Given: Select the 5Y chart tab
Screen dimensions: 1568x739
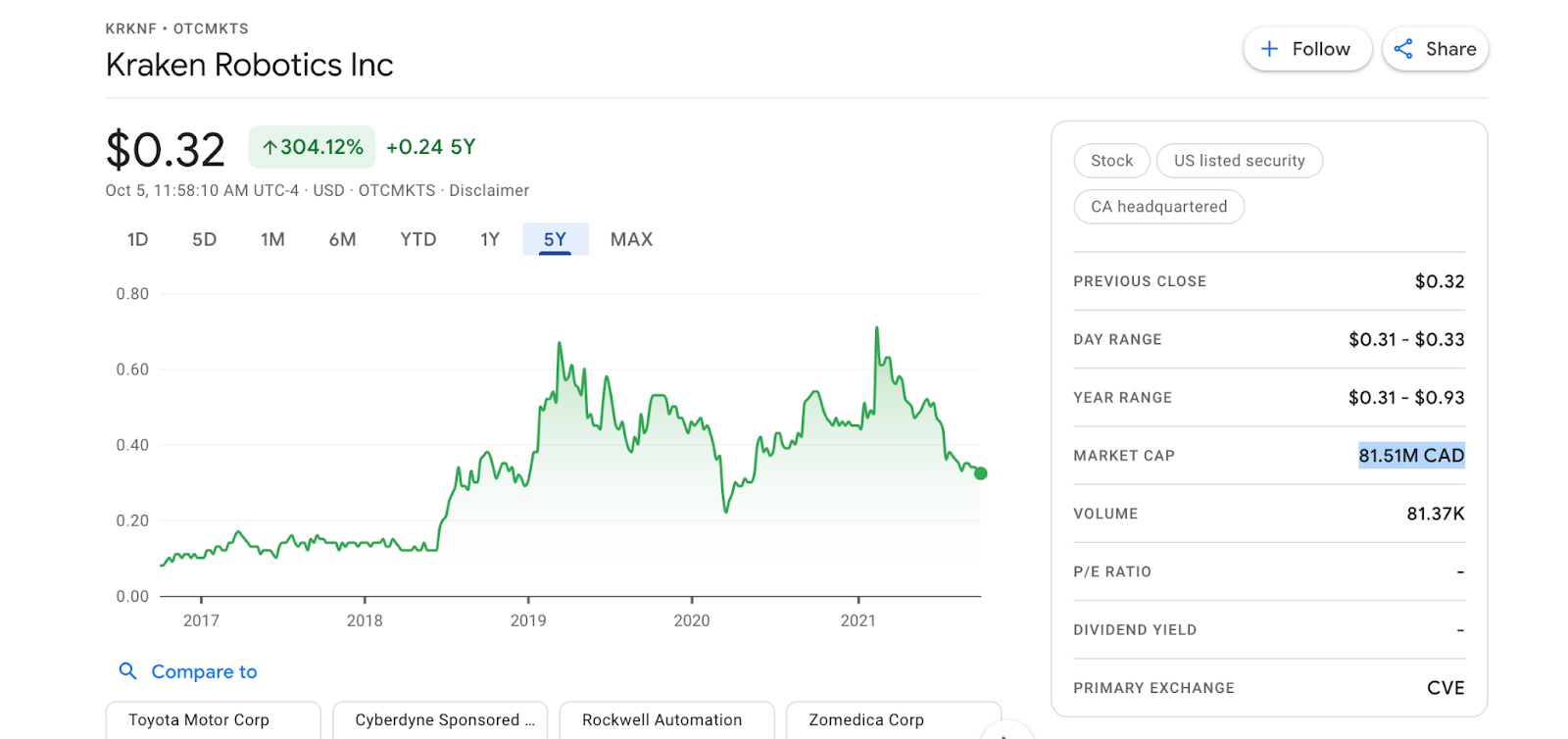Looking at the screenshot, I should coord(555,239).
